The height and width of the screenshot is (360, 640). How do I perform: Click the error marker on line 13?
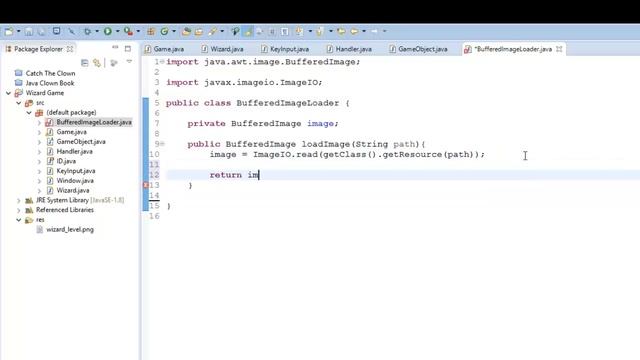point(146,185)
